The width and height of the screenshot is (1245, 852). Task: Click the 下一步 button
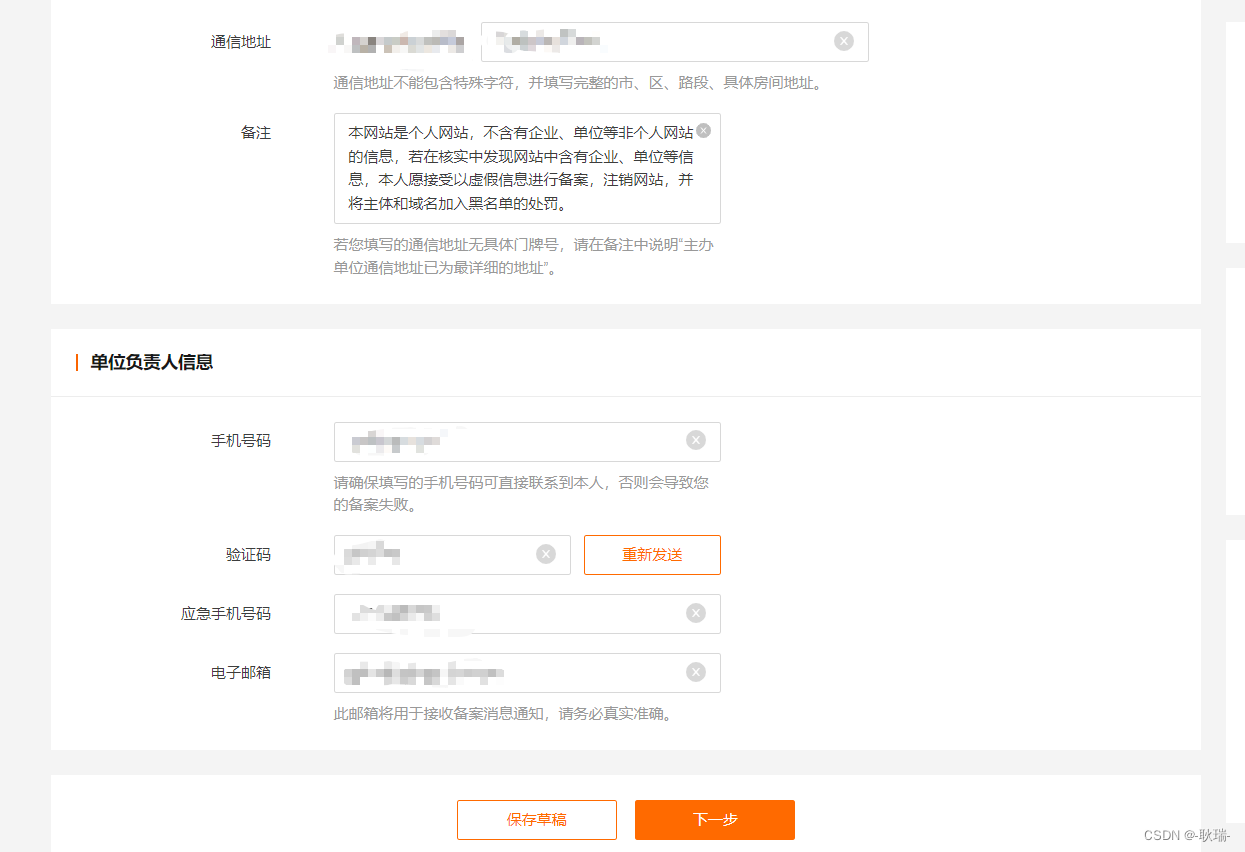click(715, 820)
